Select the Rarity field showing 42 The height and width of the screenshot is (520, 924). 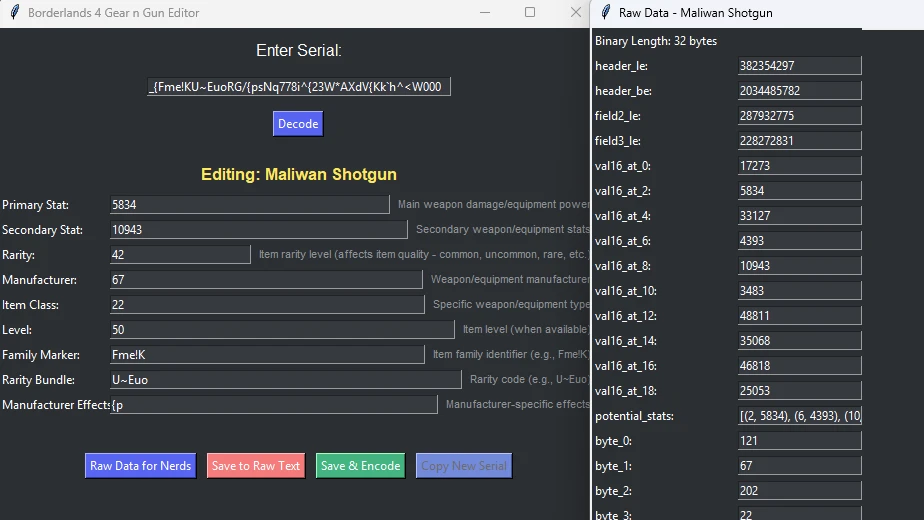[180, 255]
